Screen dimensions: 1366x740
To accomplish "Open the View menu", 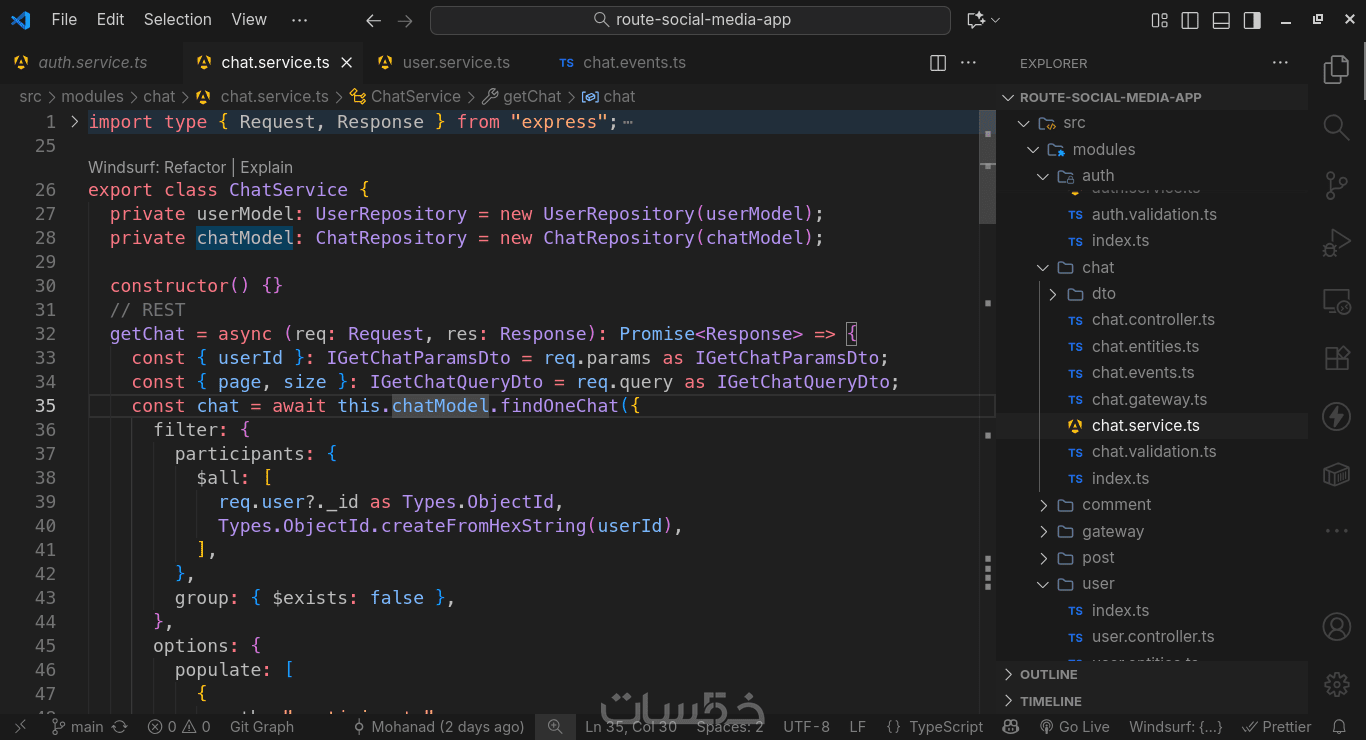I will (x=249, y=20).
